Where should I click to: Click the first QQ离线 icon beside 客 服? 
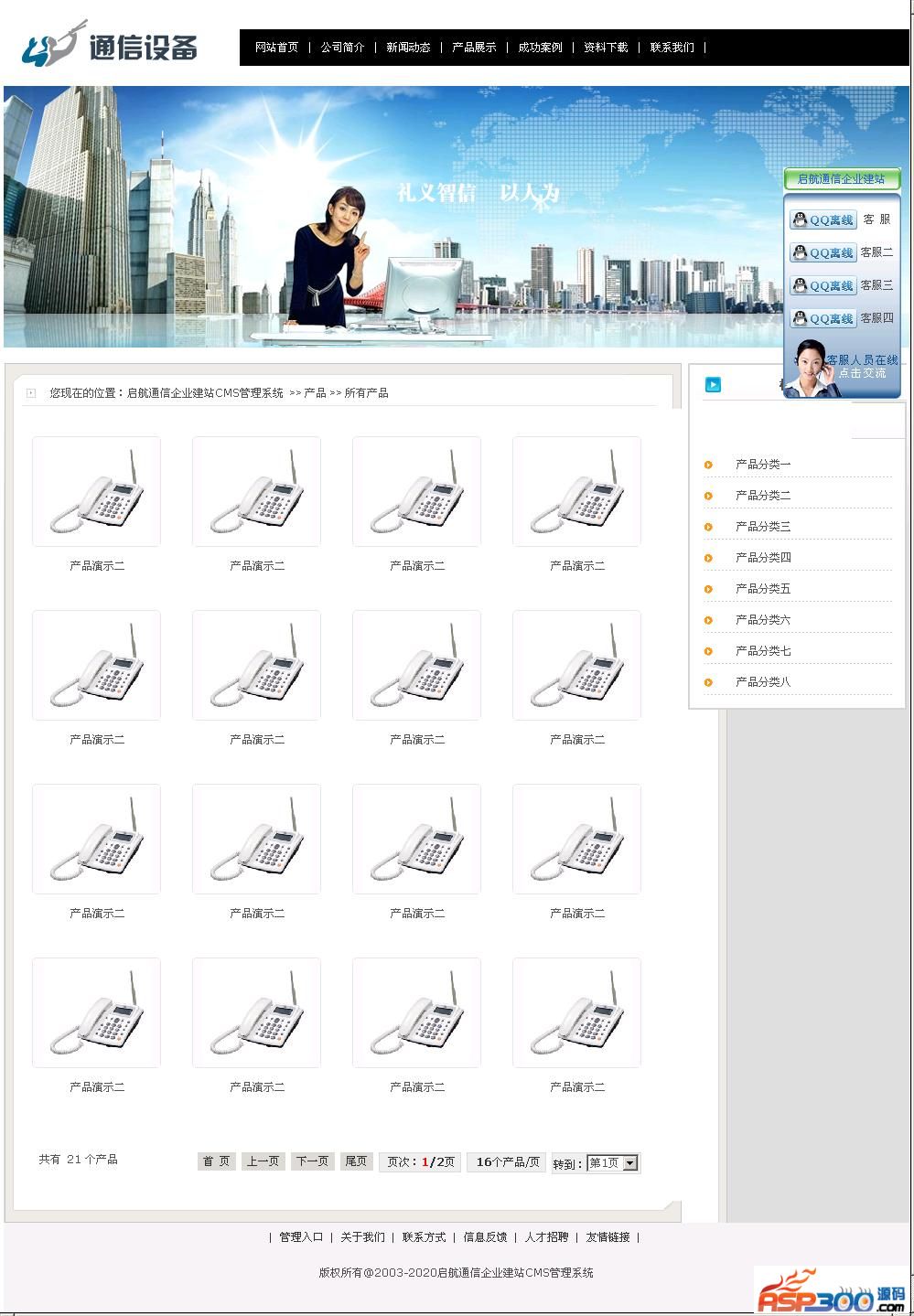click(823, 219)
